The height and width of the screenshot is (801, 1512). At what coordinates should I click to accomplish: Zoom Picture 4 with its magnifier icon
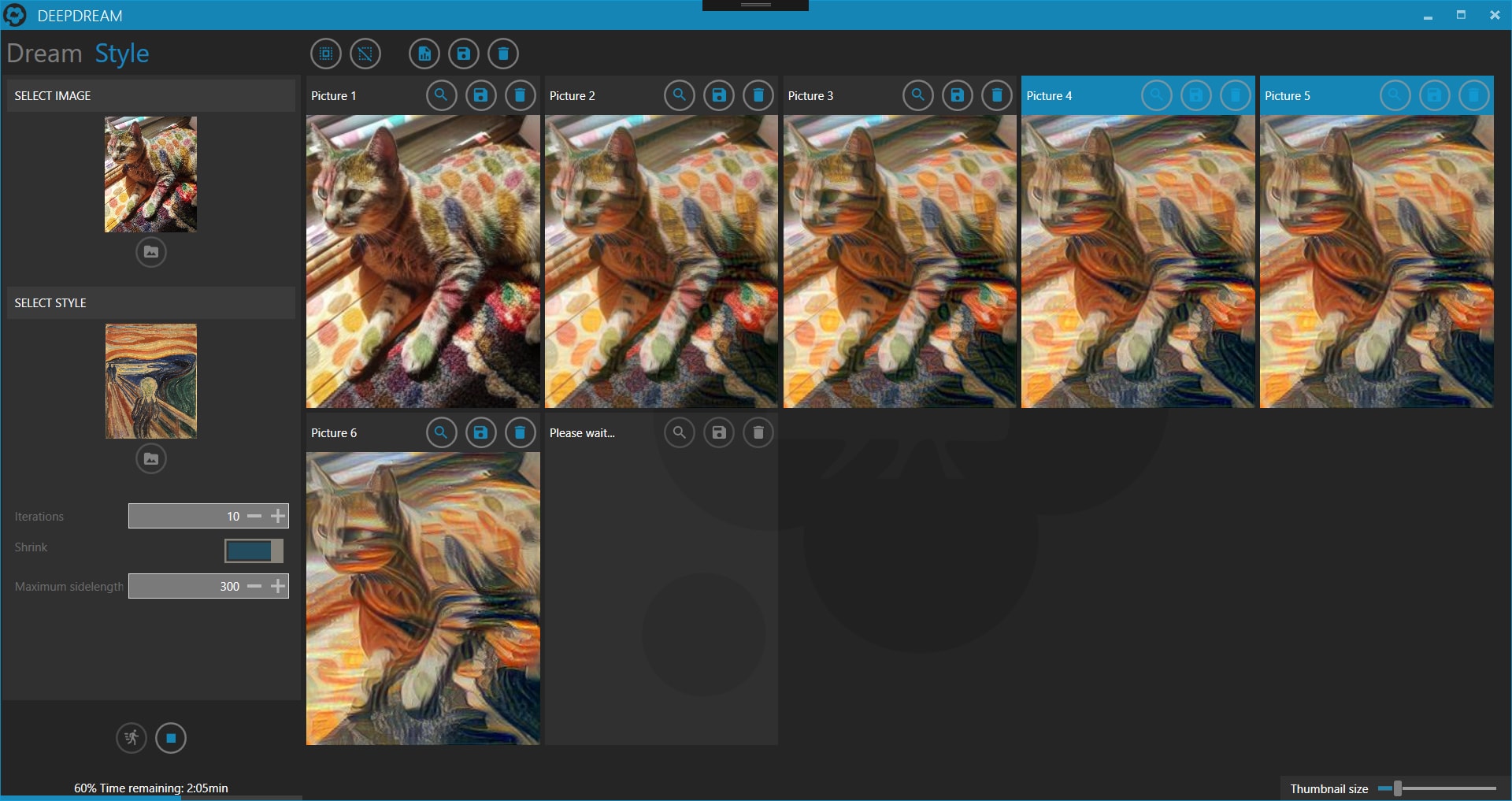point(1157,95)
